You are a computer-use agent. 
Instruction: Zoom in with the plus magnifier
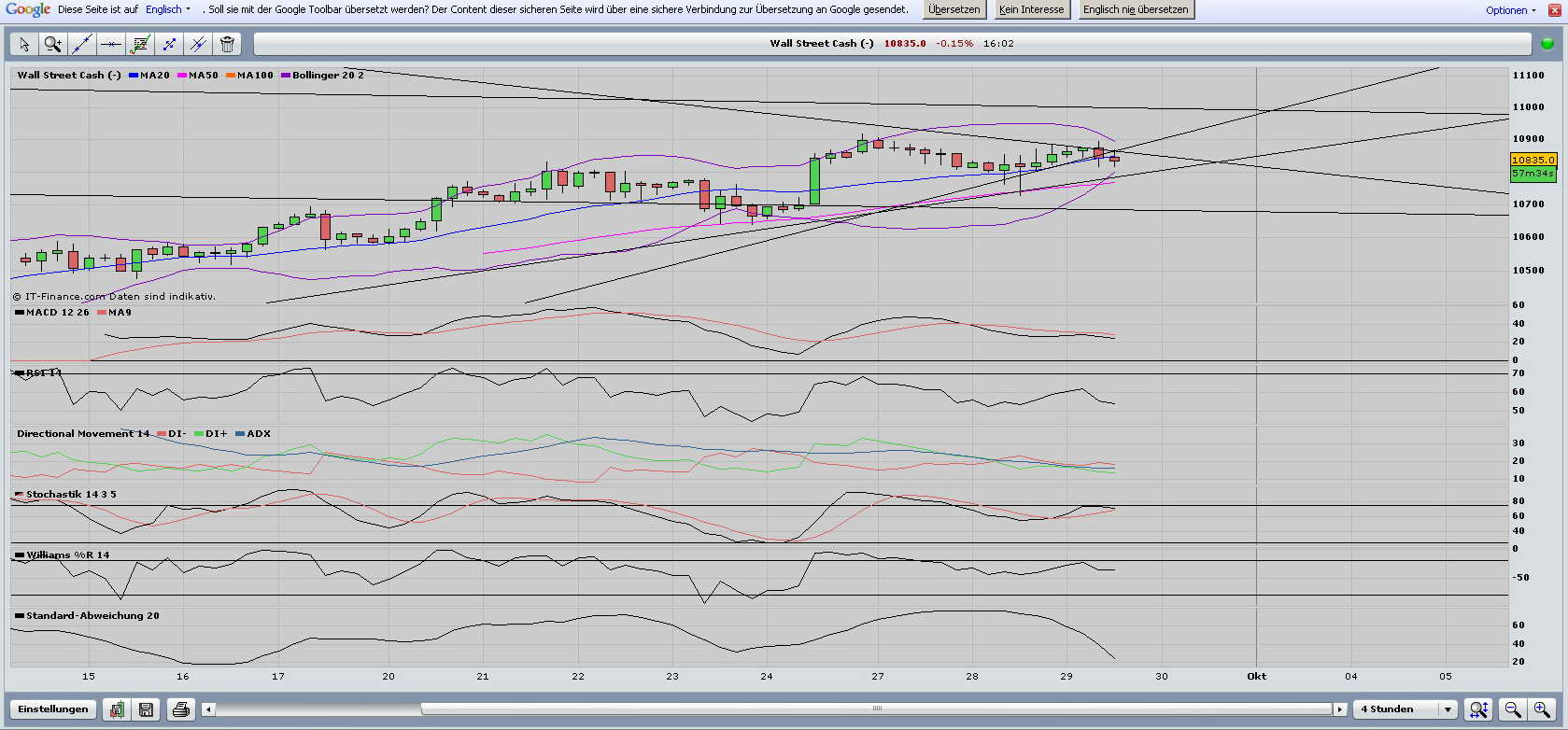[x=1541, y=709]
